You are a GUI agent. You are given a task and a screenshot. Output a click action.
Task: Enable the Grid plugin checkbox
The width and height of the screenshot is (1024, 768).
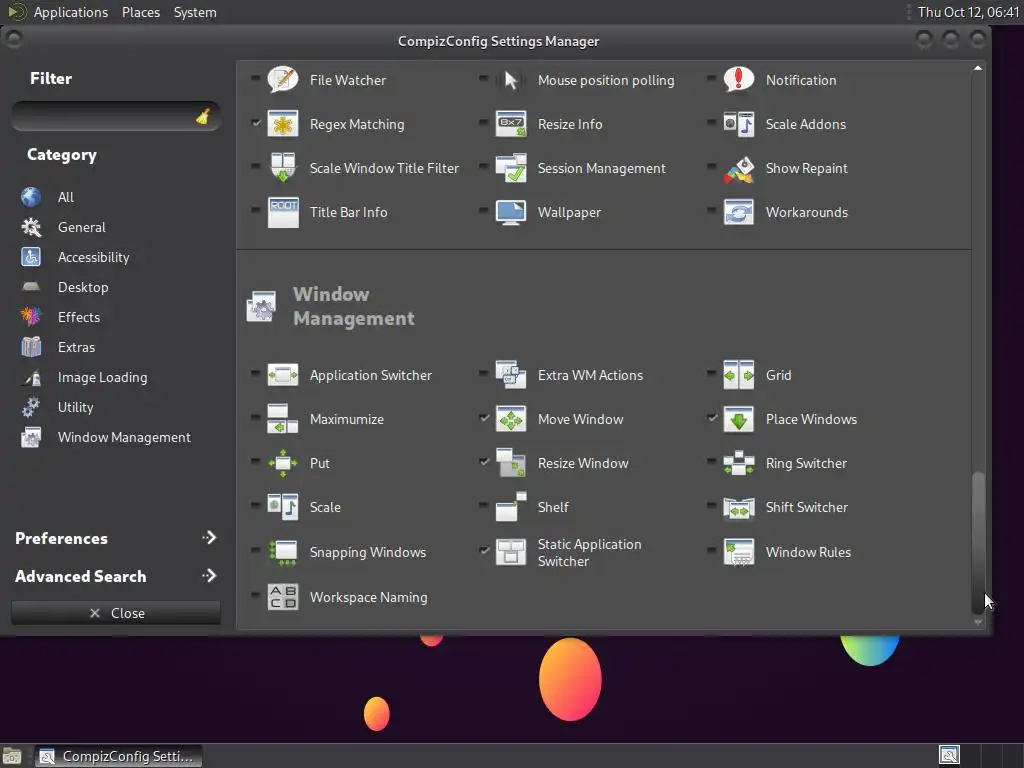point(712,374)
